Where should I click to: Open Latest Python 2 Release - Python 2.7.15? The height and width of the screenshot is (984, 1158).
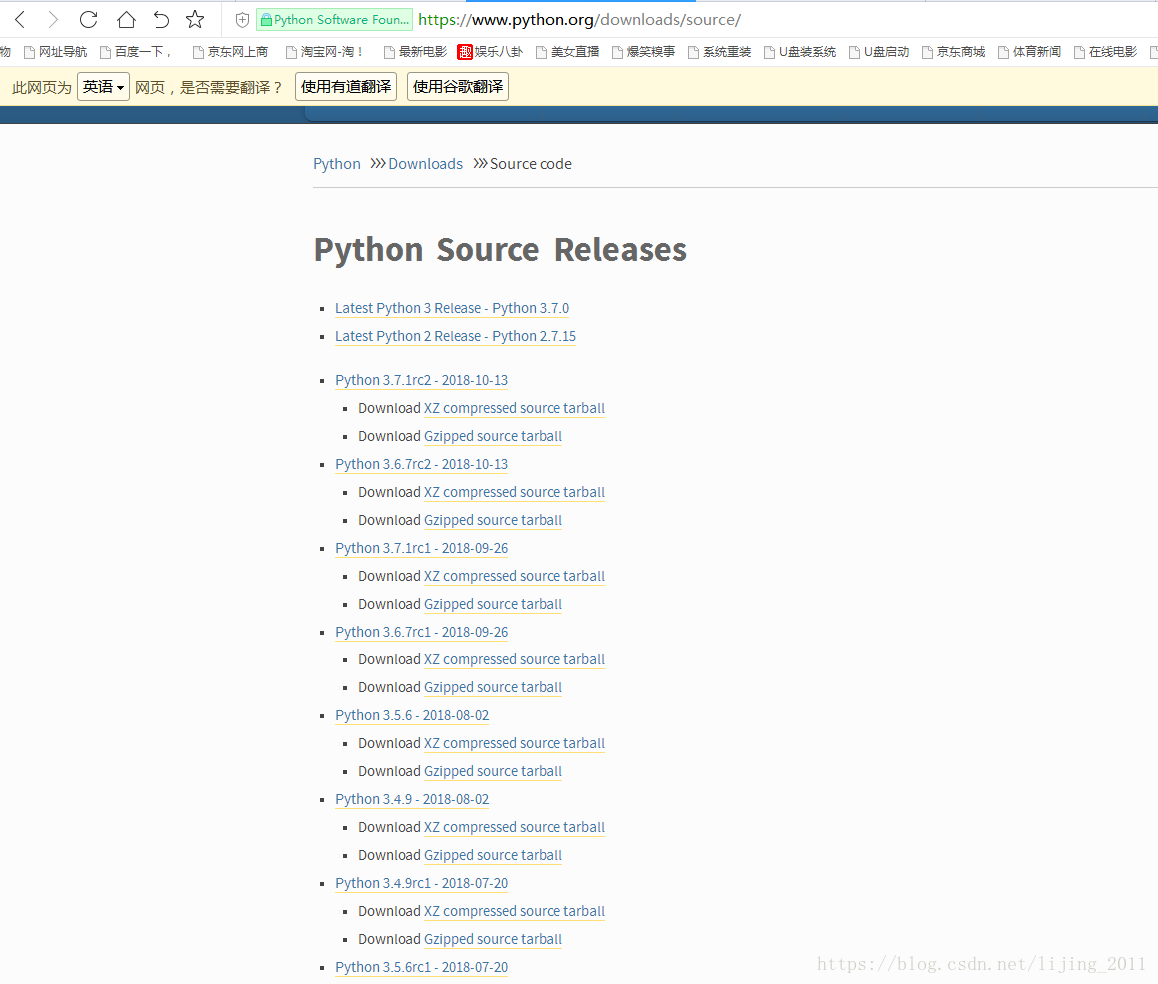tap(456, 336)
